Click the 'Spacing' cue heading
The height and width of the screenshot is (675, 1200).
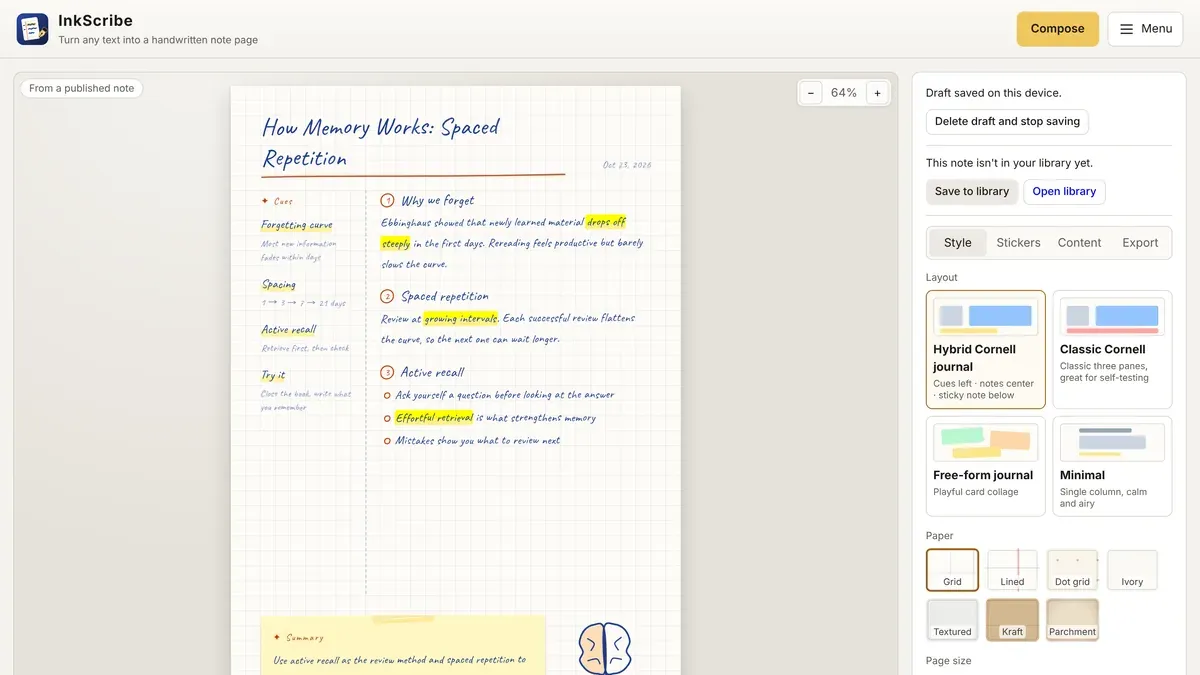point(279,285)
